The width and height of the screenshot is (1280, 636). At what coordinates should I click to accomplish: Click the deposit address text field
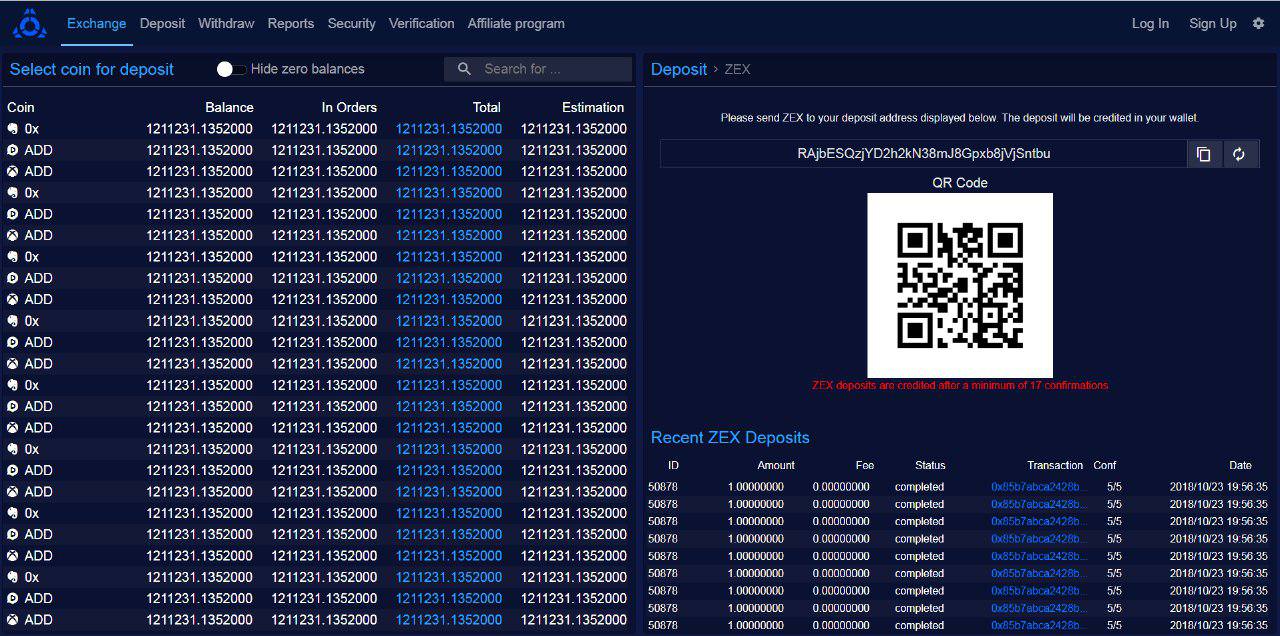pyautogui.click(x=923, y=154)
